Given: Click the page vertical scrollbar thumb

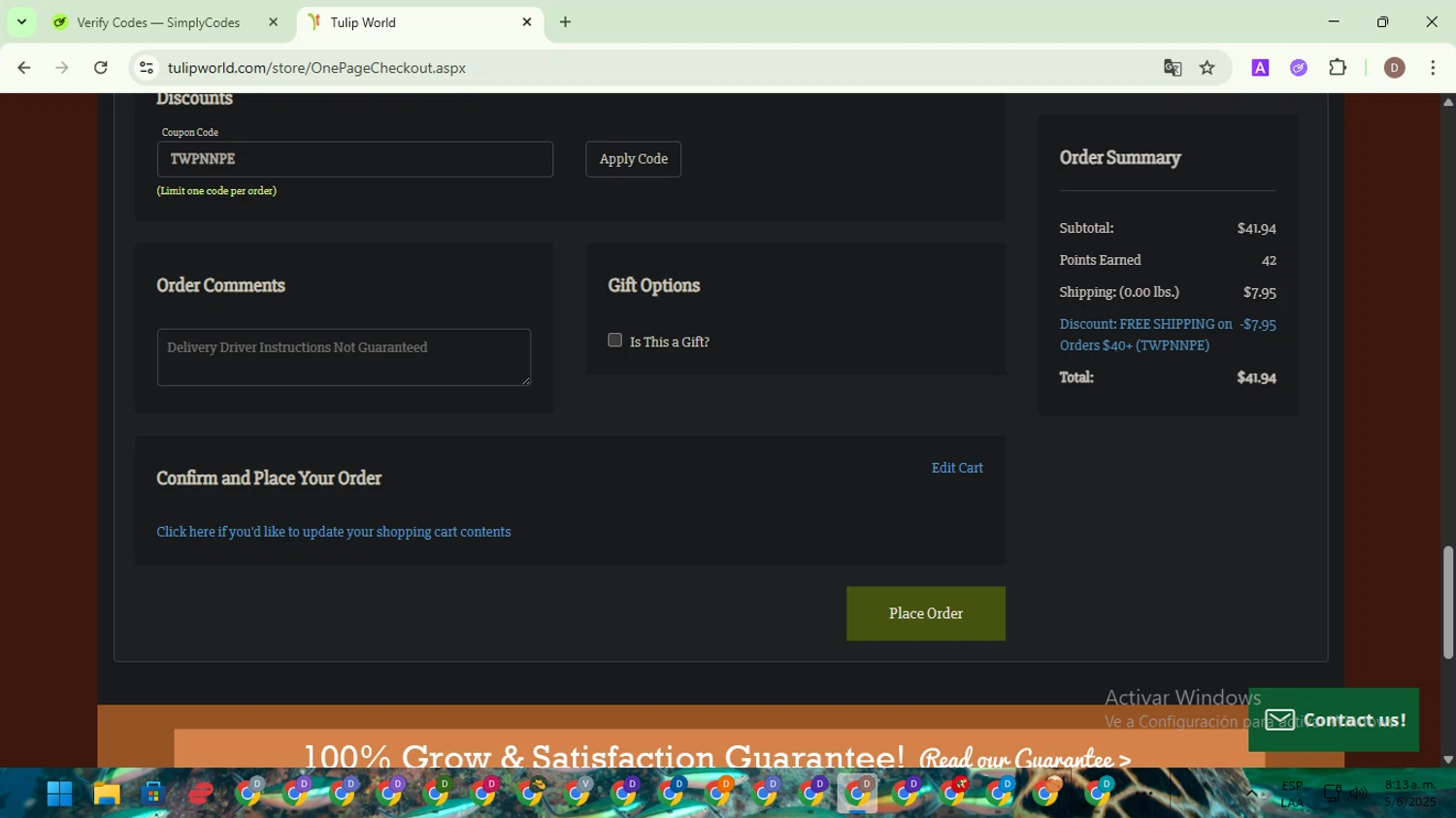Looking at the screenshot, I should [x=1448, y=603].
